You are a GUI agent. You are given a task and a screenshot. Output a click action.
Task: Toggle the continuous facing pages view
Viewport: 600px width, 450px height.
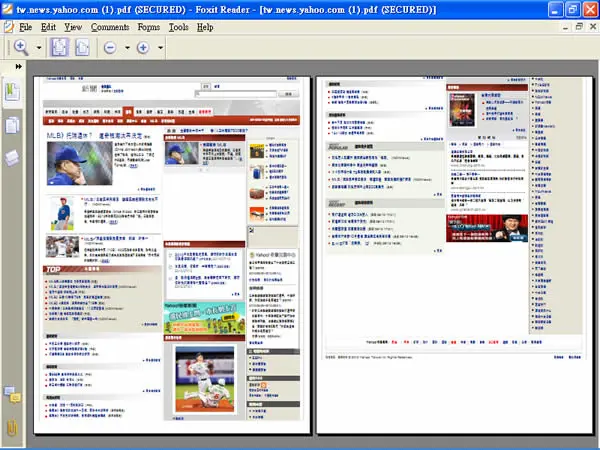click(x=59, y=47)
